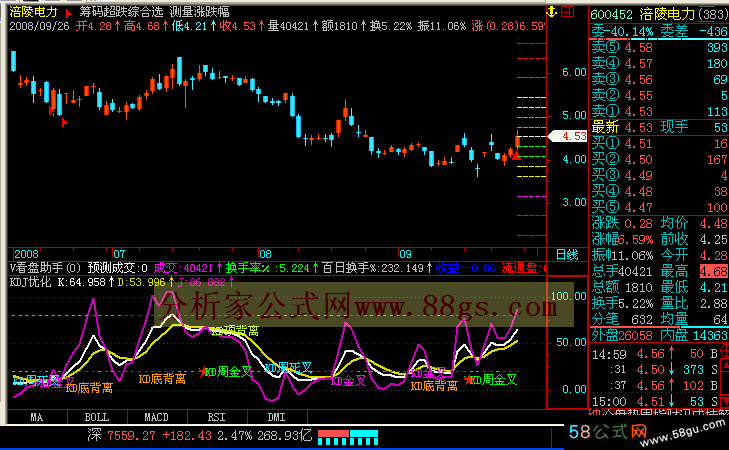Viewport: 729px width, 450px height.
Task: Select the 买② 4.50 bid row
Action: point(659,159)
